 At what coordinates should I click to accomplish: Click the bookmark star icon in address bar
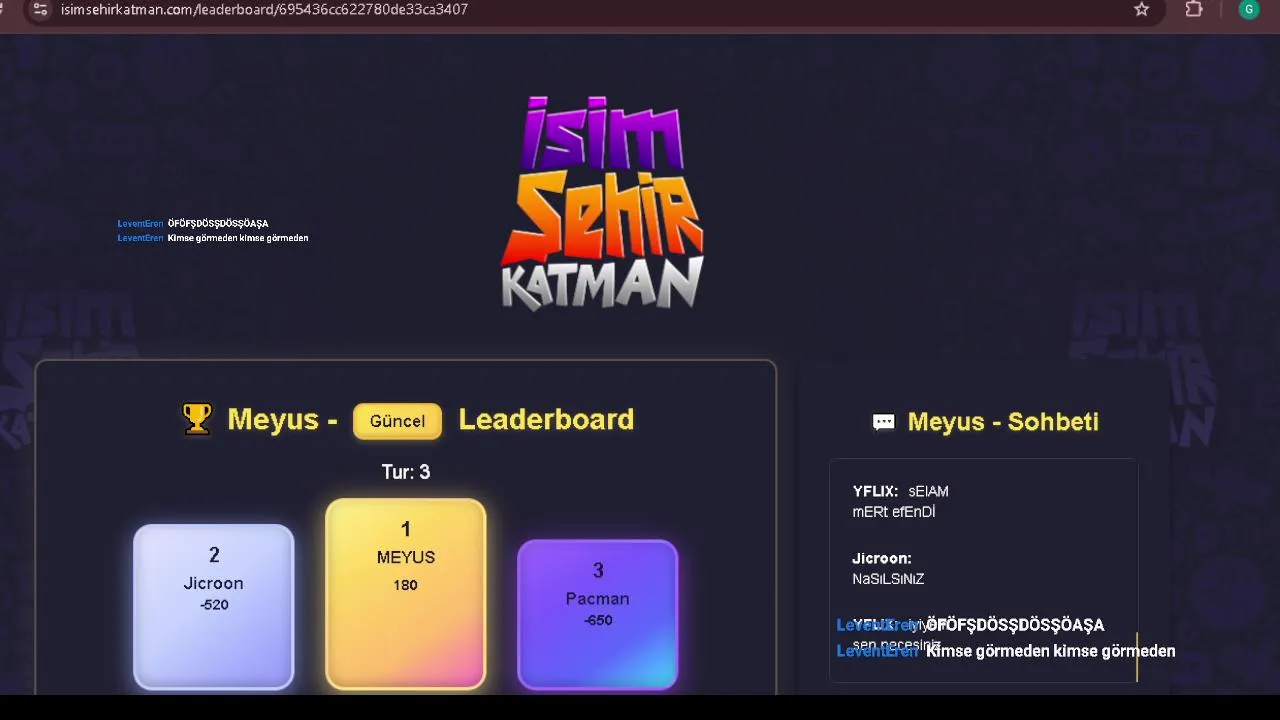1141,9
